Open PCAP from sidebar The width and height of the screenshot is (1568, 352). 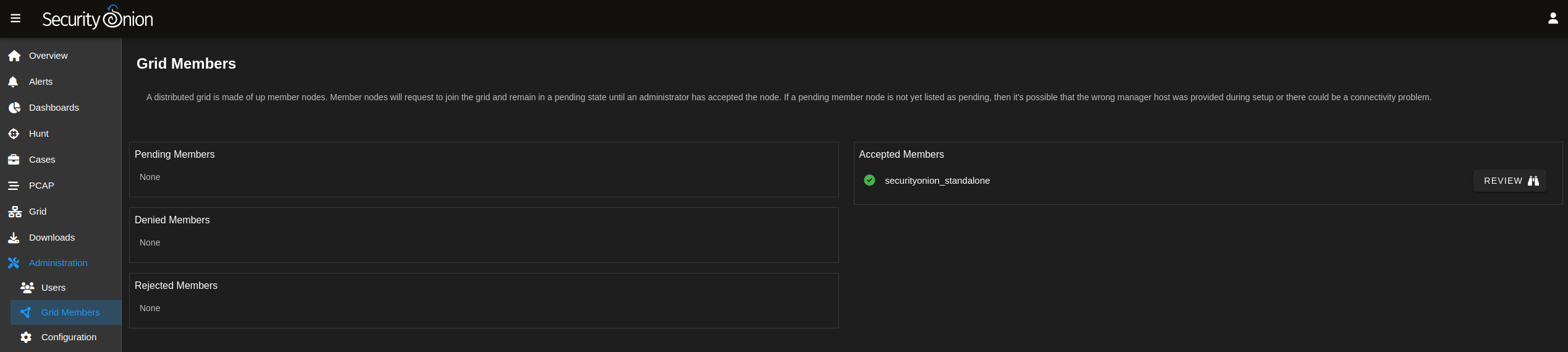(61, 186)
